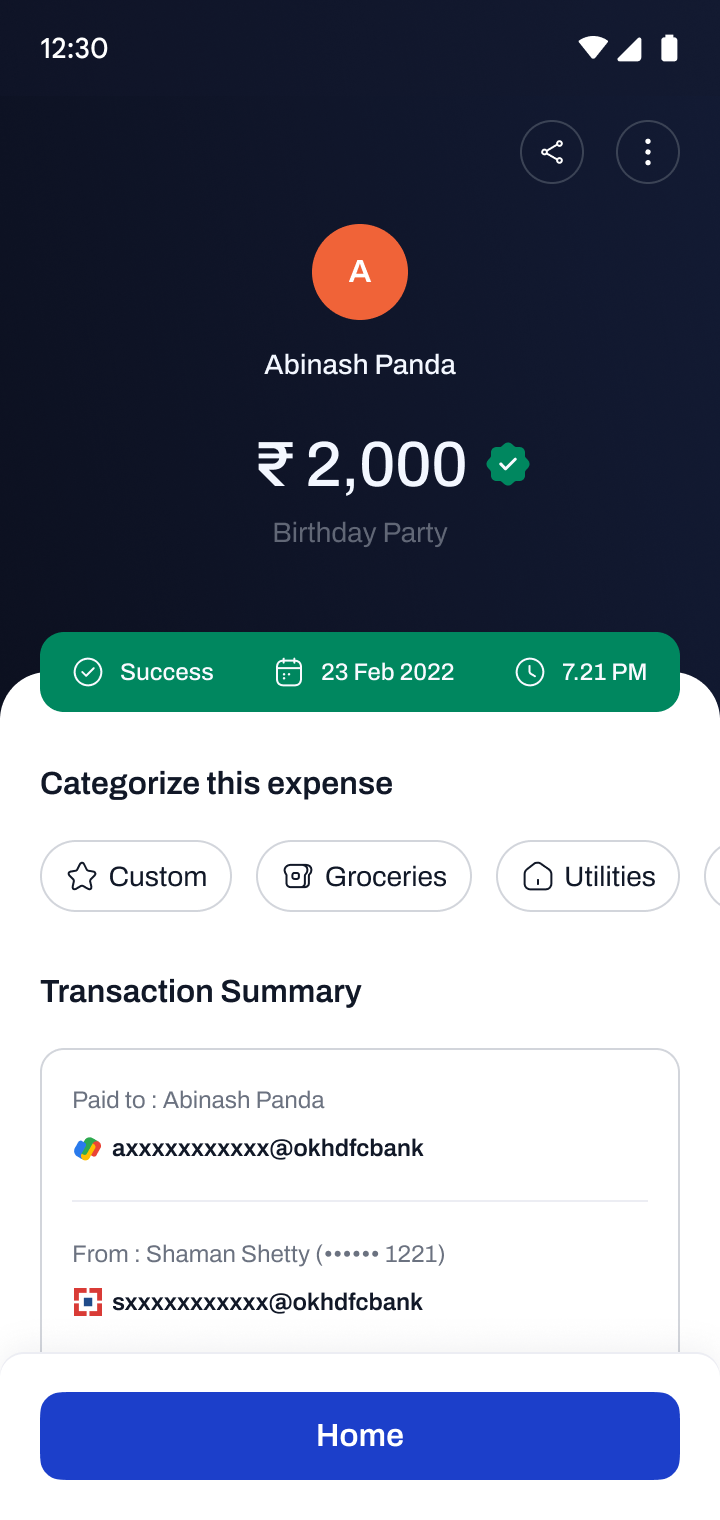Viewport: 720px width, 1520px height.
Task: Tap the axxxxxxxxxxxx@okhdfcbank UPI ID
Action: (x=268, y=1148)
